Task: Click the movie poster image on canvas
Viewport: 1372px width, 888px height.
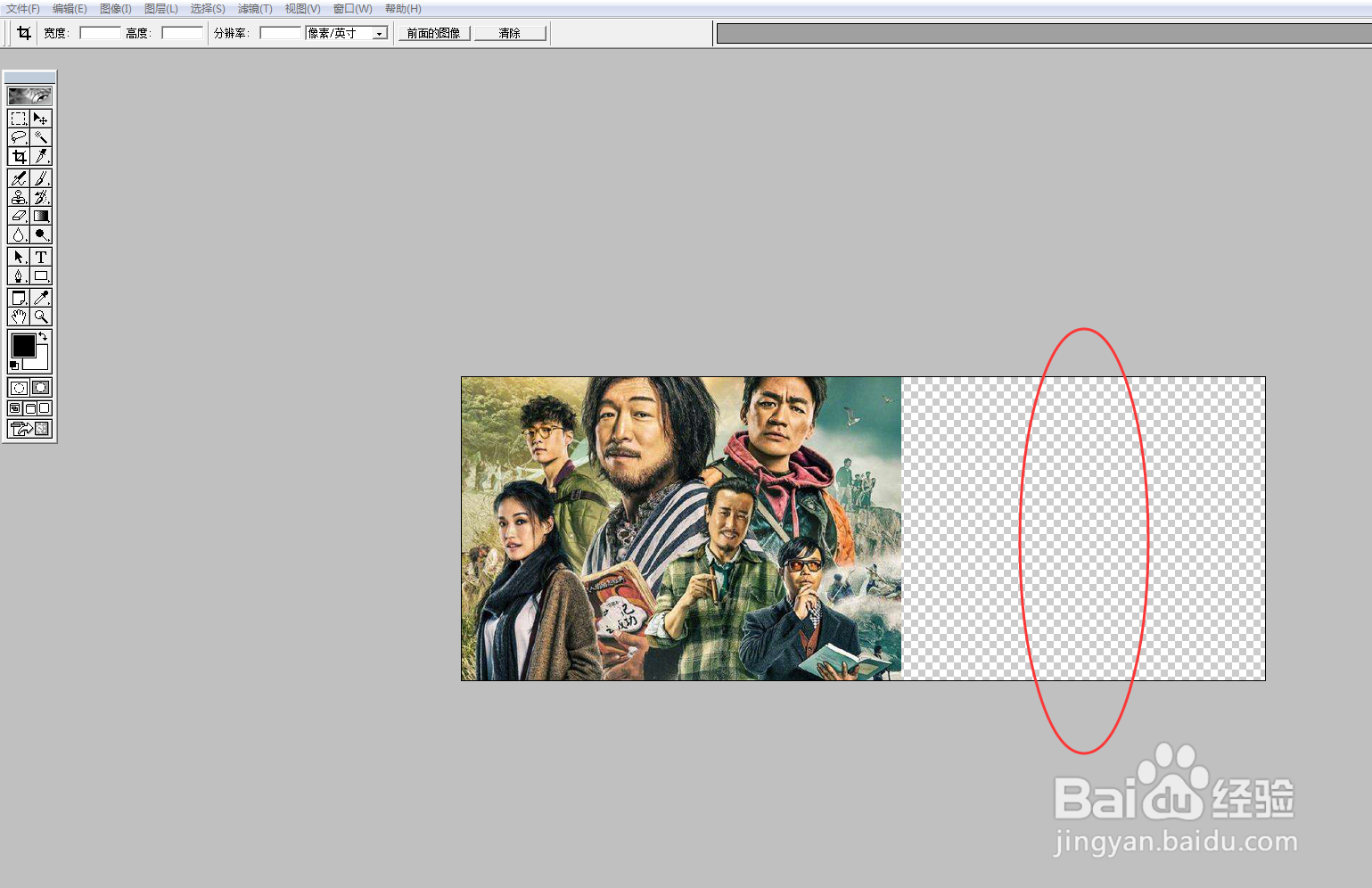Action: [682, 529]
